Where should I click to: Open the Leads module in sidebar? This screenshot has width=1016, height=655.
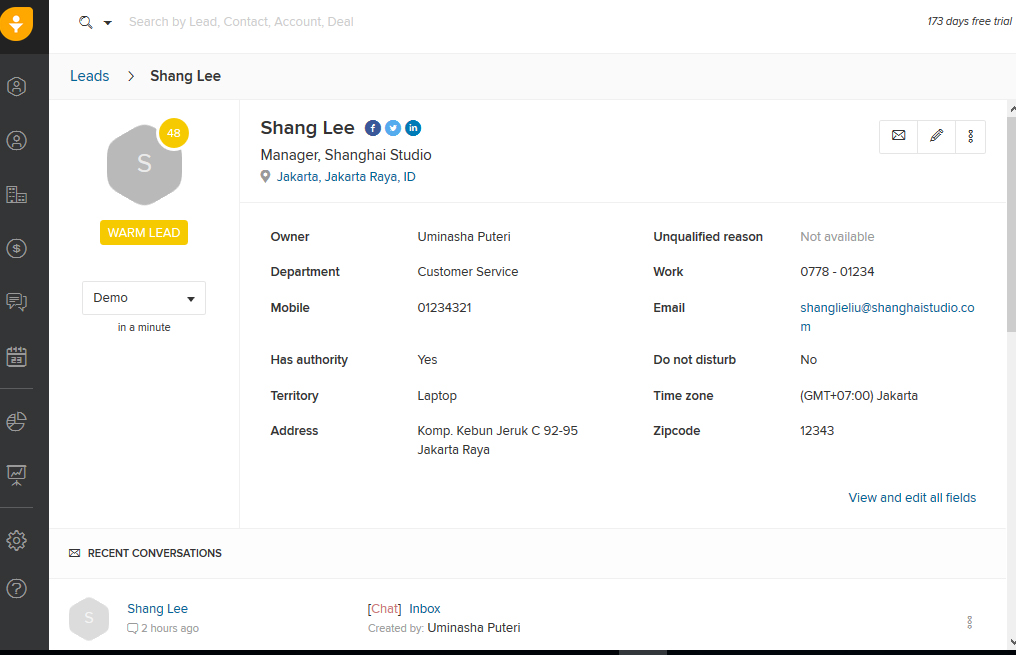pyautogui.click(x=16, y=87)
